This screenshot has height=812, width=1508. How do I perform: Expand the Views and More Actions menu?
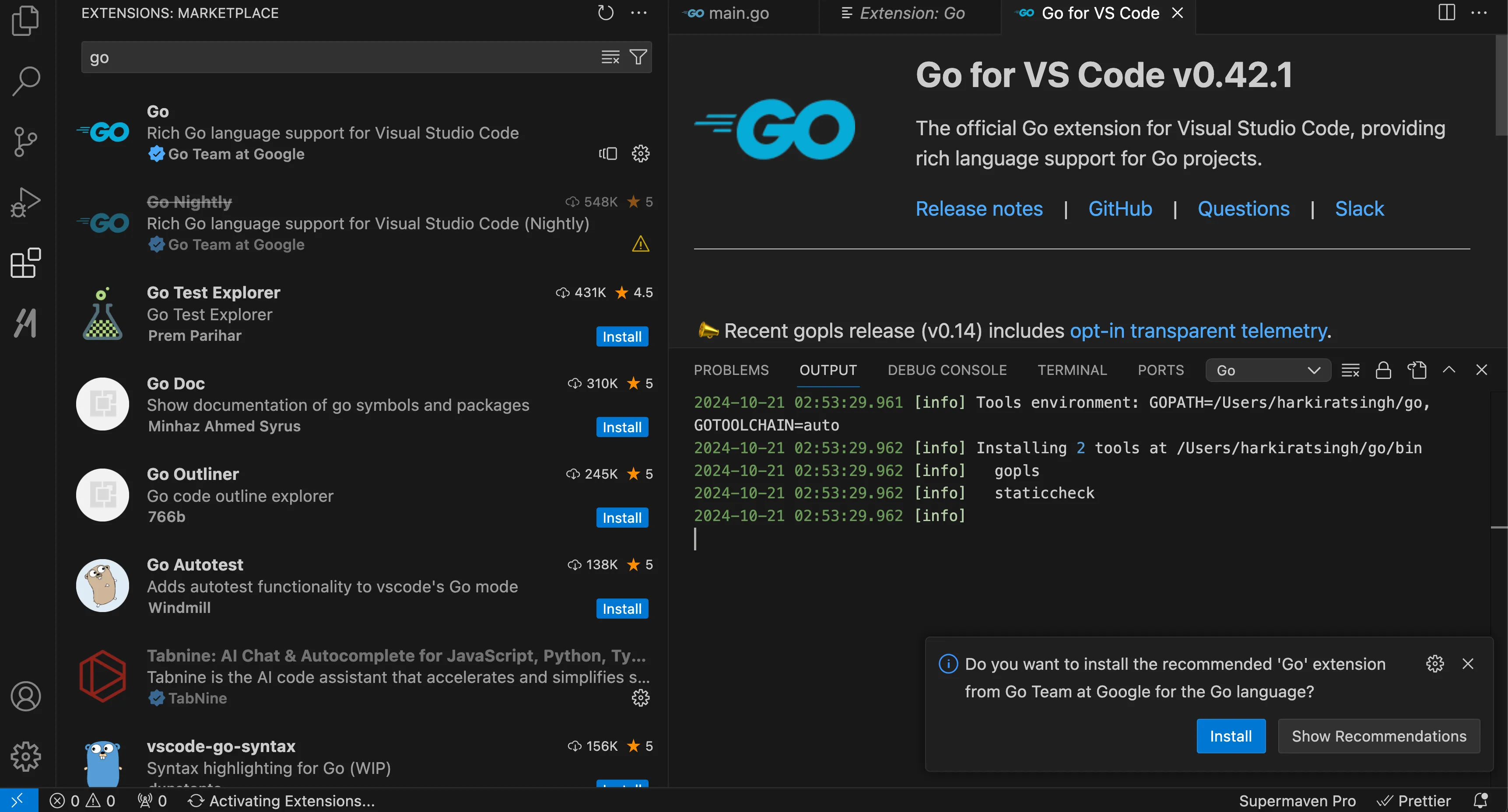pos(639,12)
